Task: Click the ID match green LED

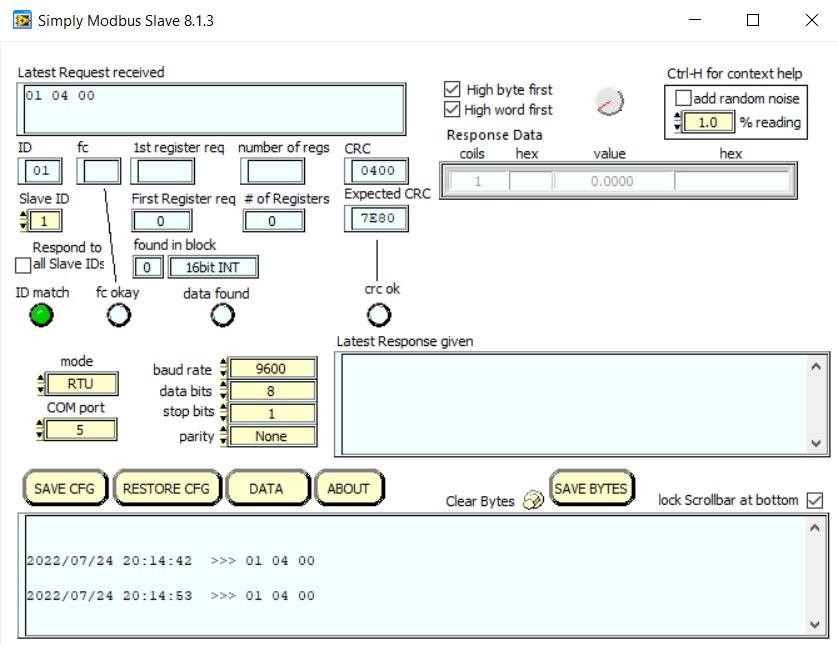Action: pyautogui.click(x=41, y=315)
